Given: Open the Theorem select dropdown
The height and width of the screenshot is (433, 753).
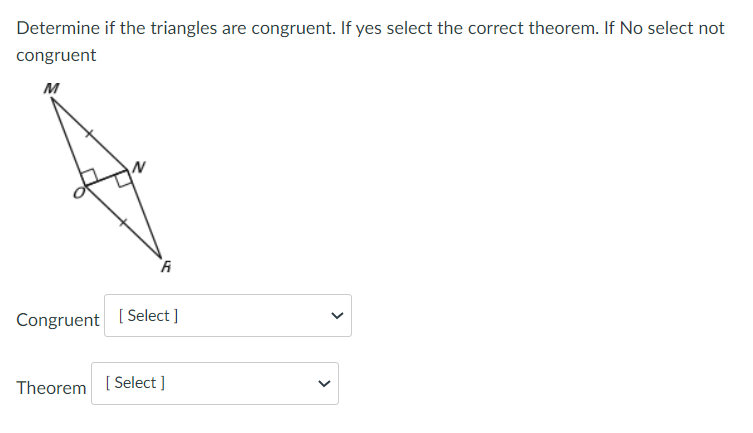Looking at the screenshot, I should [x=214, y=384].
